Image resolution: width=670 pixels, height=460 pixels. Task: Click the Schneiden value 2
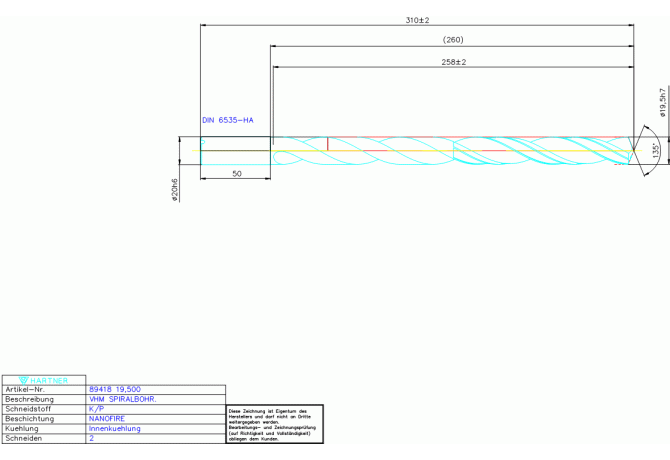[92, 439]
